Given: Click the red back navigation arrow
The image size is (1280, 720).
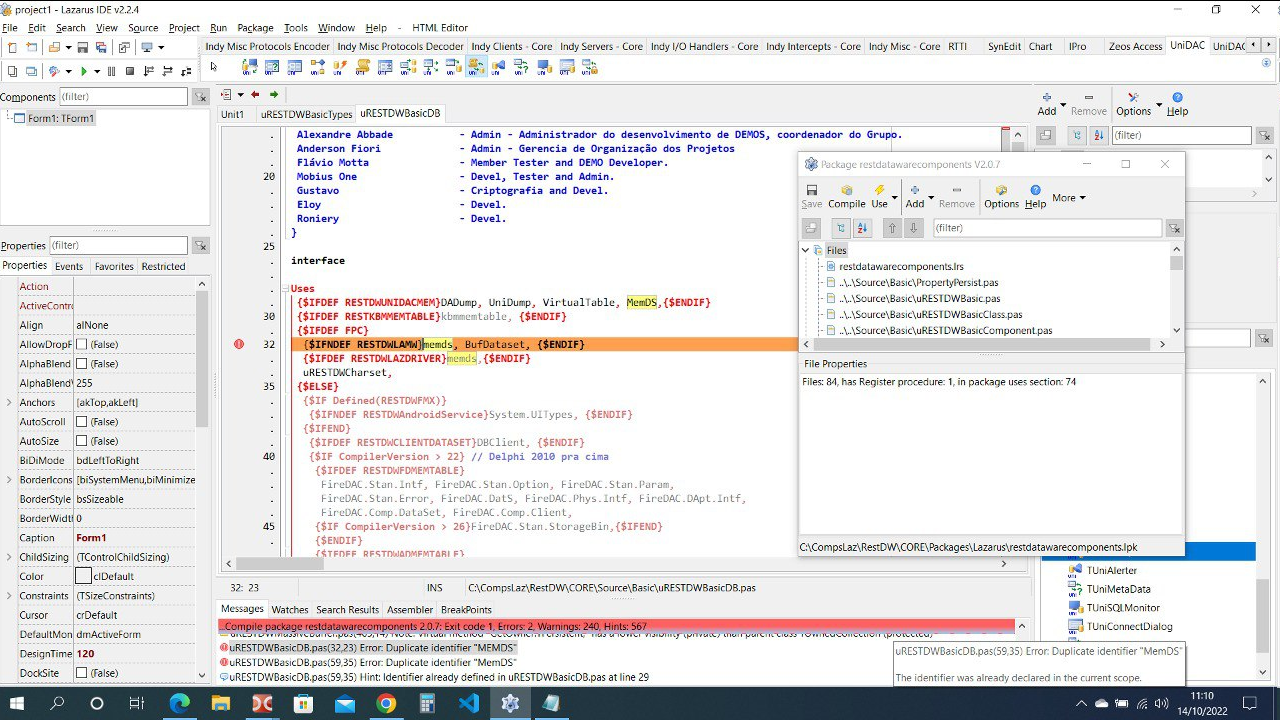Looking at the screenshot, I should point(255,95).
